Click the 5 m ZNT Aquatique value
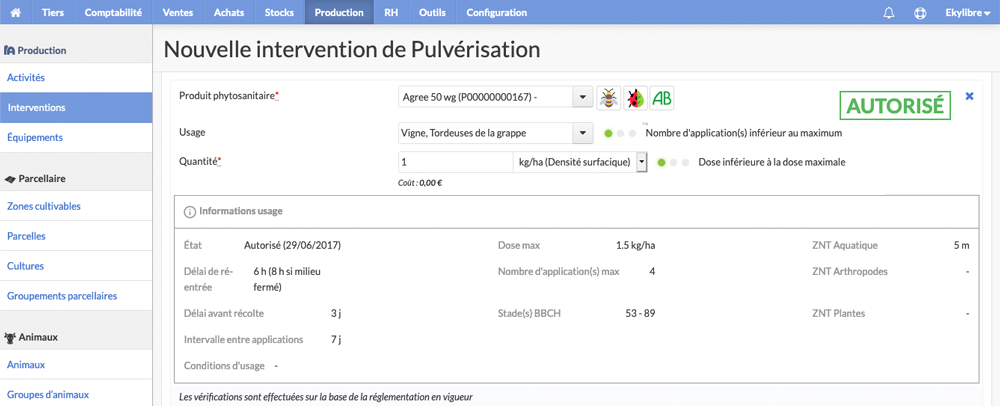 962,245
